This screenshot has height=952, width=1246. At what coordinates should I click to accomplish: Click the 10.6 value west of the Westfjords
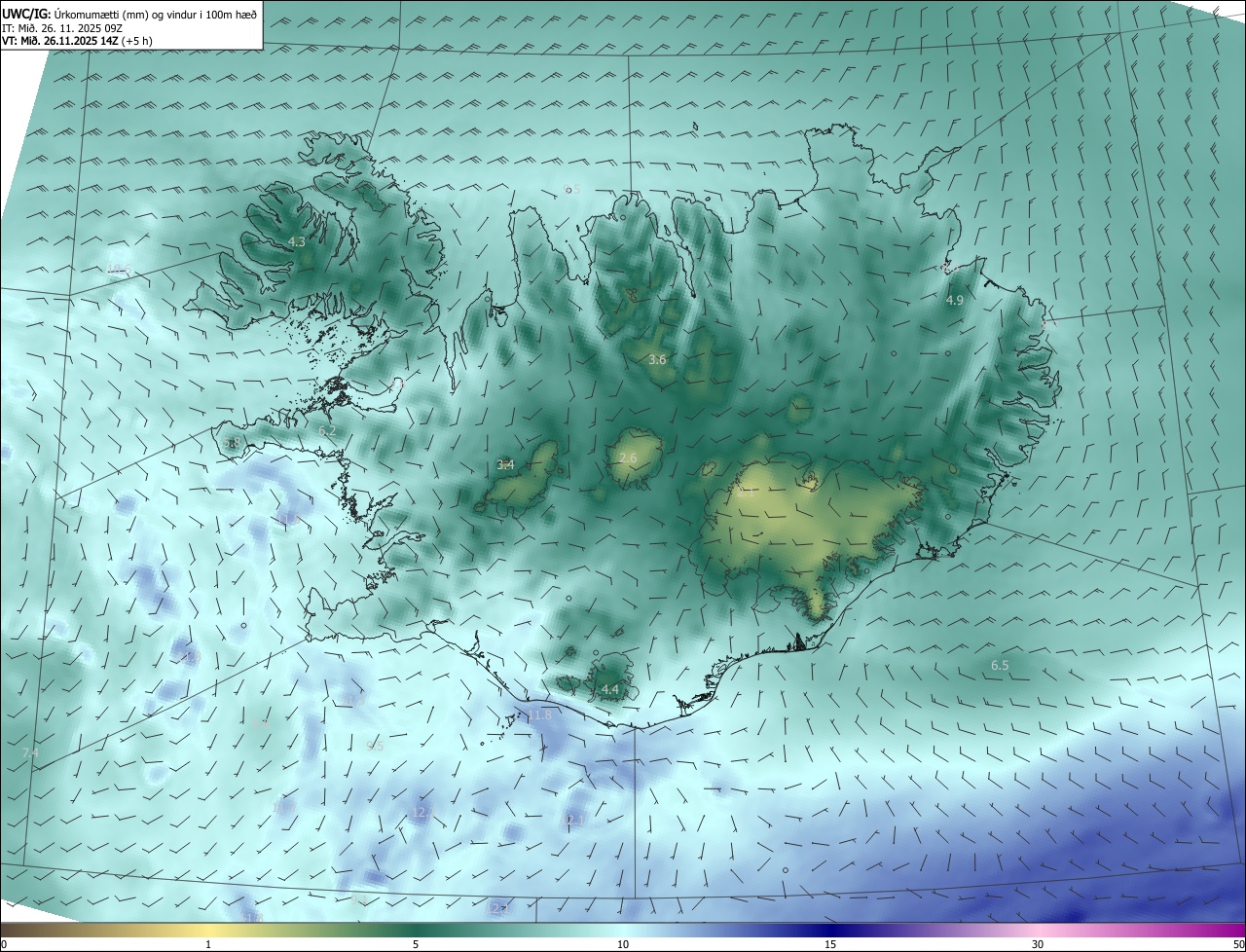(119, 270)
